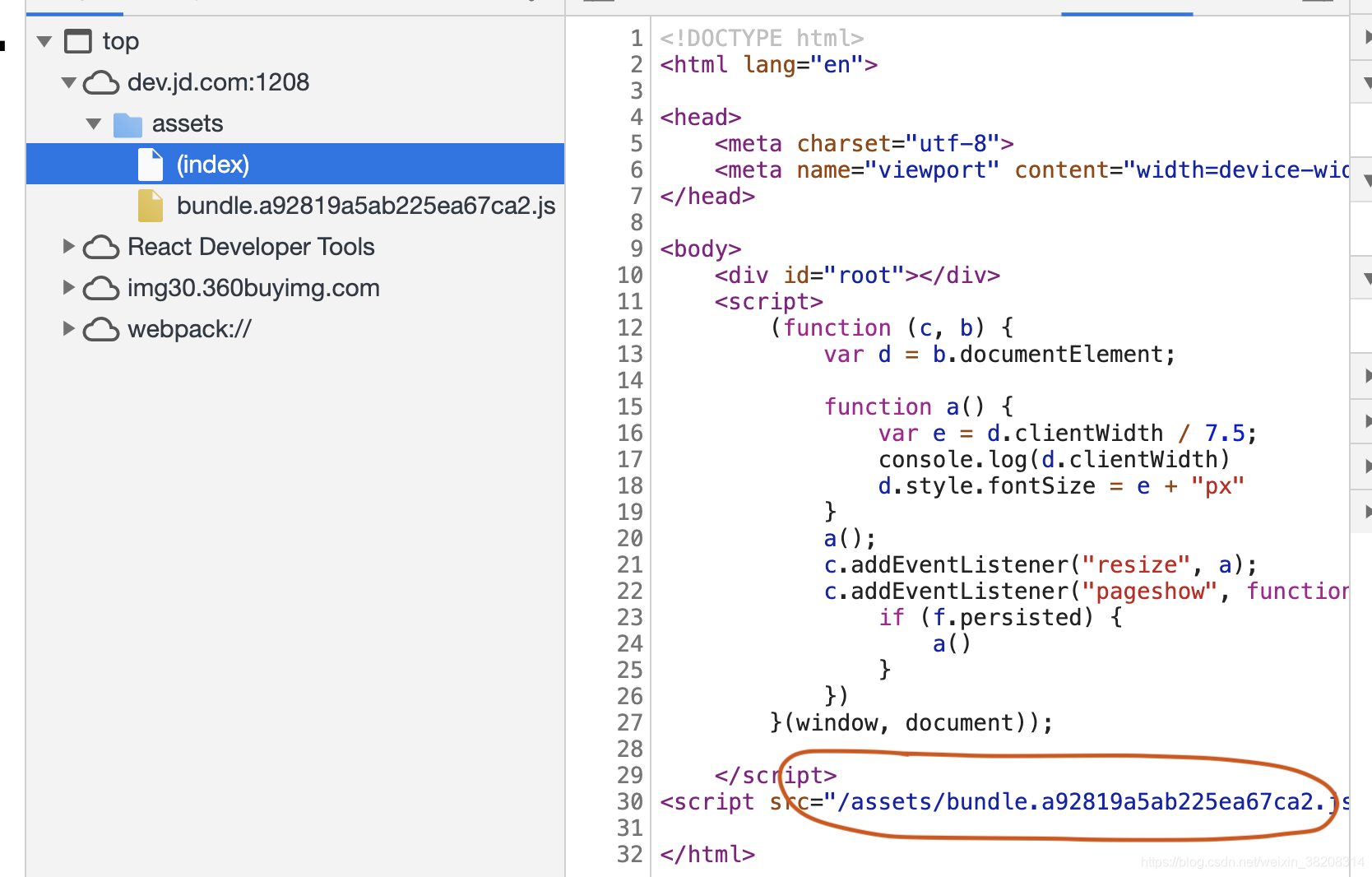Set breakpoint on line number 16
1372x877 pixels.
point(630,433)
